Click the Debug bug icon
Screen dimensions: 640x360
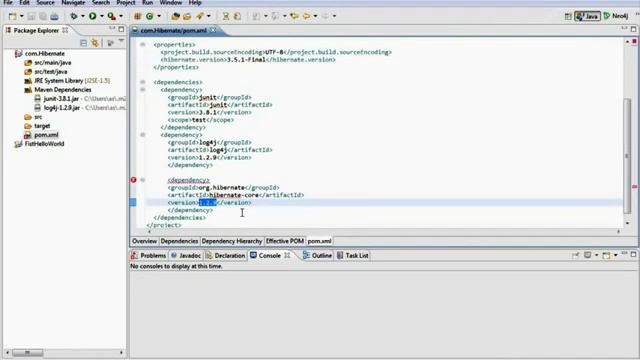(73, 16)
